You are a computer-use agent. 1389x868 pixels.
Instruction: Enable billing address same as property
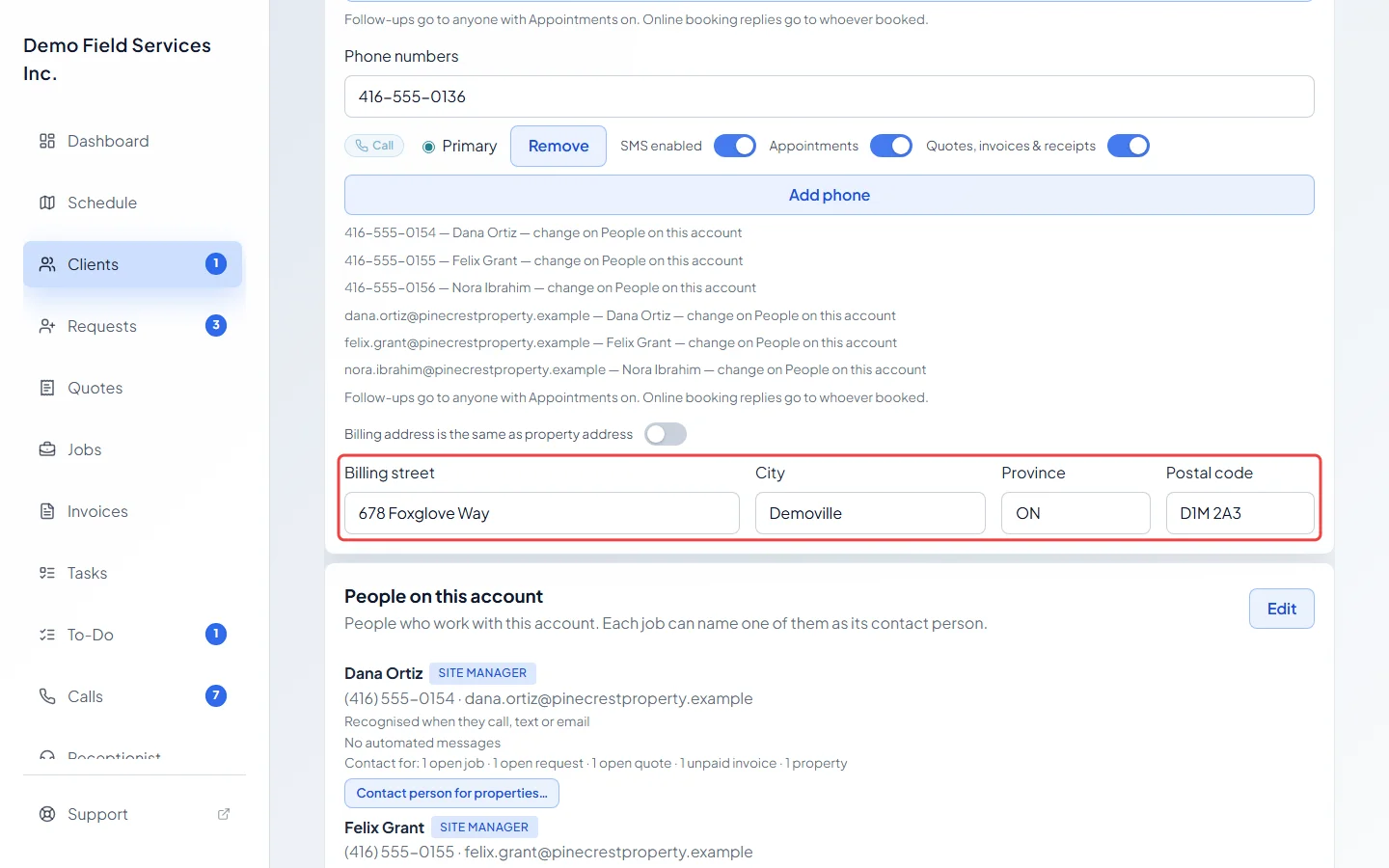pos(666,434)
